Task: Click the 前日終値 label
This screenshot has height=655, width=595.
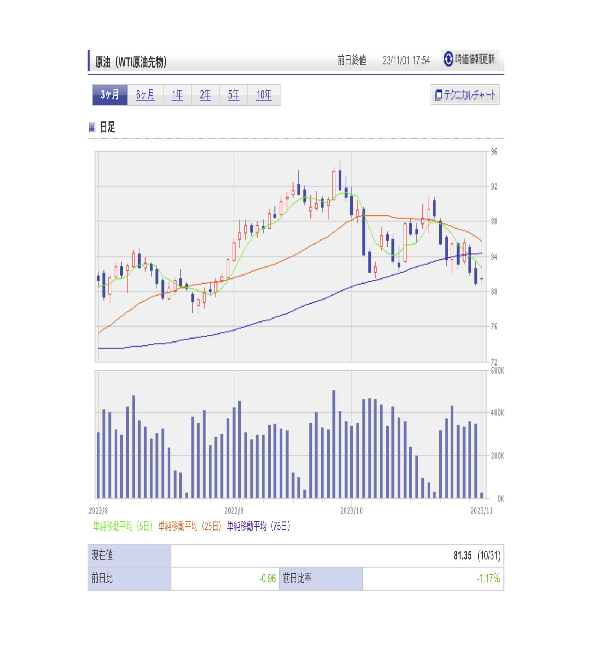Action: 352,60
